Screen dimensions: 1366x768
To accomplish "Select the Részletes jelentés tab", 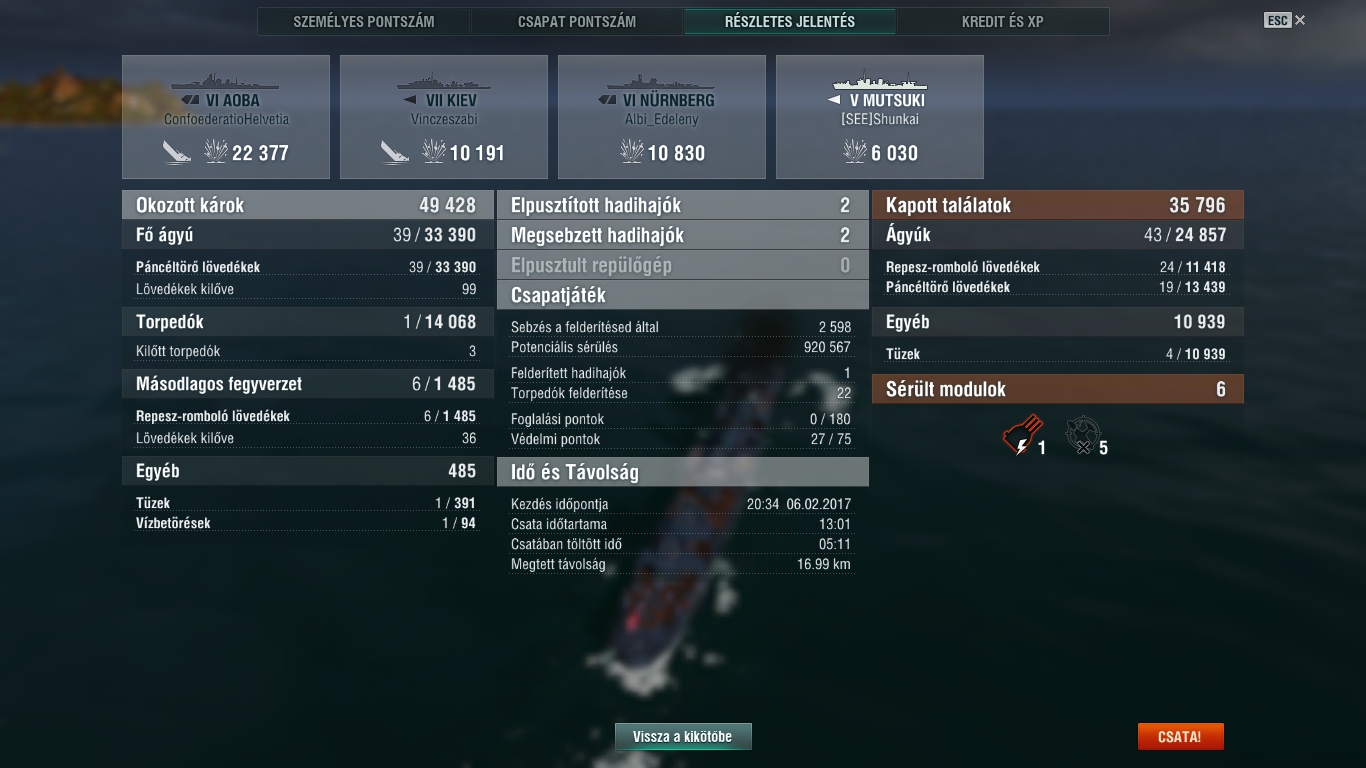I will [790, 21].
